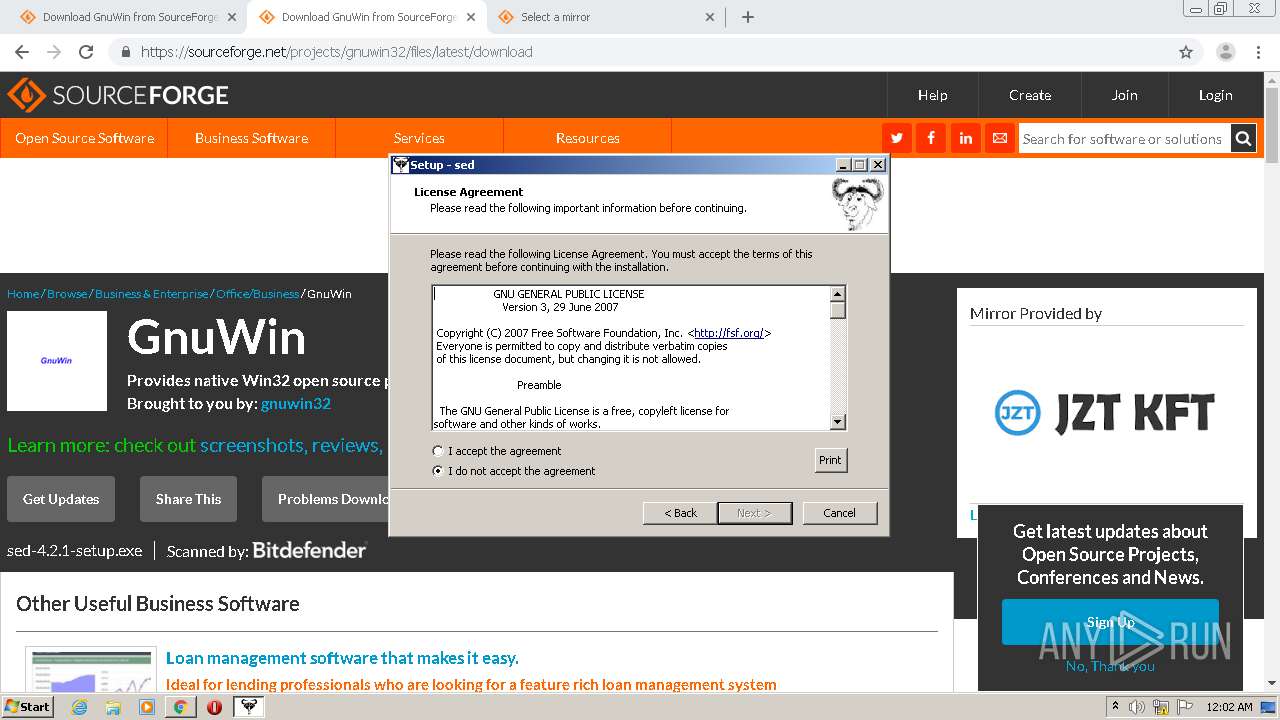Click Get Updates button
The width and height of the screenshot is (1280, 720).
click(x=61, y=499)
